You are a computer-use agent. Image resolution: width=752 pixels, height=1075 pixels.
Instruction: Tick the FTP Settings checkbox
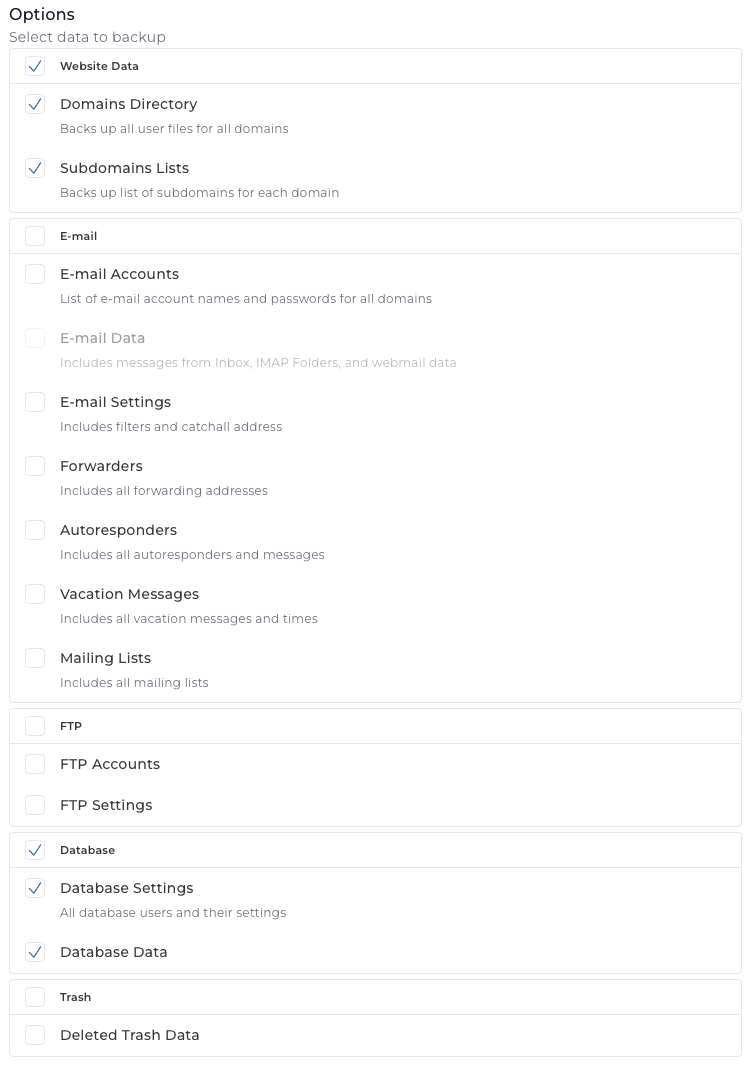[x=35, y=805]
